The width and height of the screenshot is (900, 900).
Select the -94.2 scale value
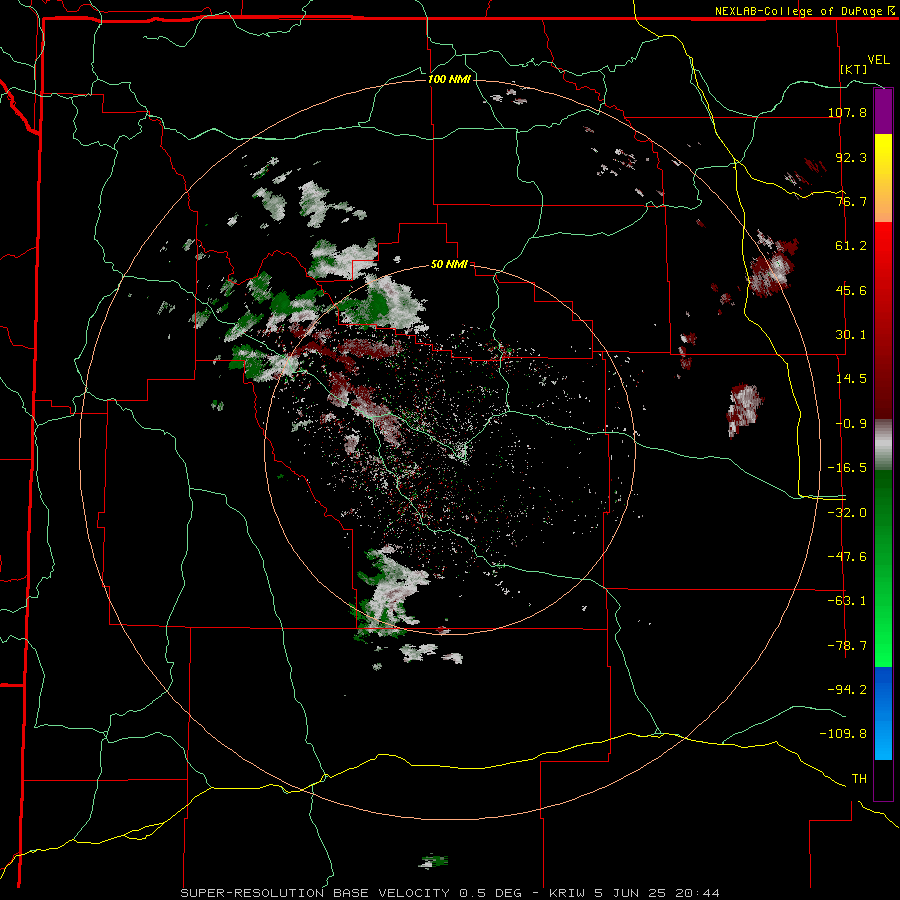(847, 689)
